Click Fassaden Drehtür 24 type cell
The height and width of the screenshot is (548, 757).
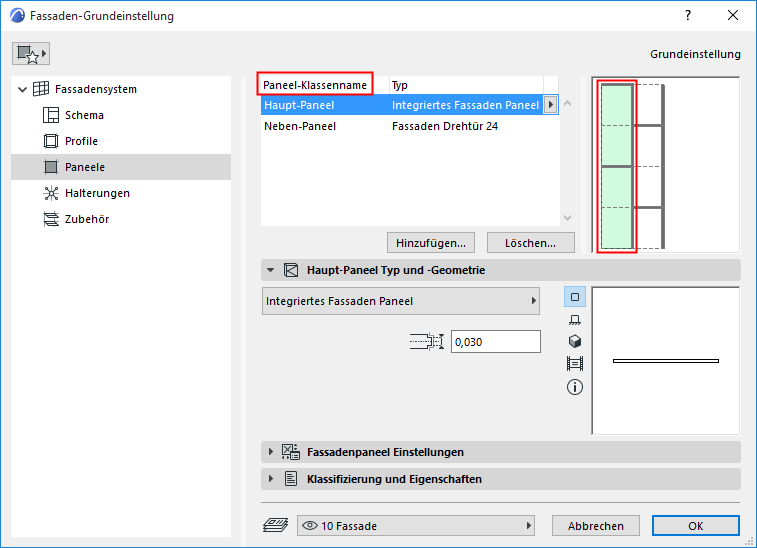(x=445, y=126)
